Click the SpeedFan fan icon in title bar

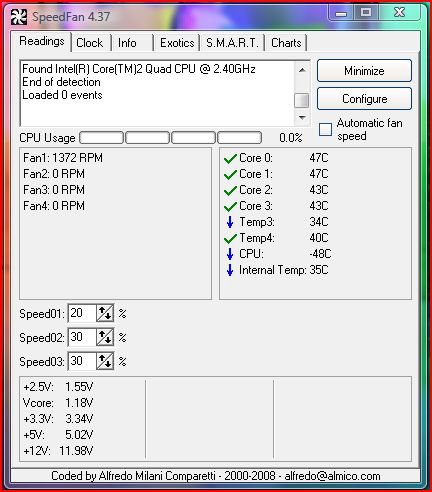point(19,17)
